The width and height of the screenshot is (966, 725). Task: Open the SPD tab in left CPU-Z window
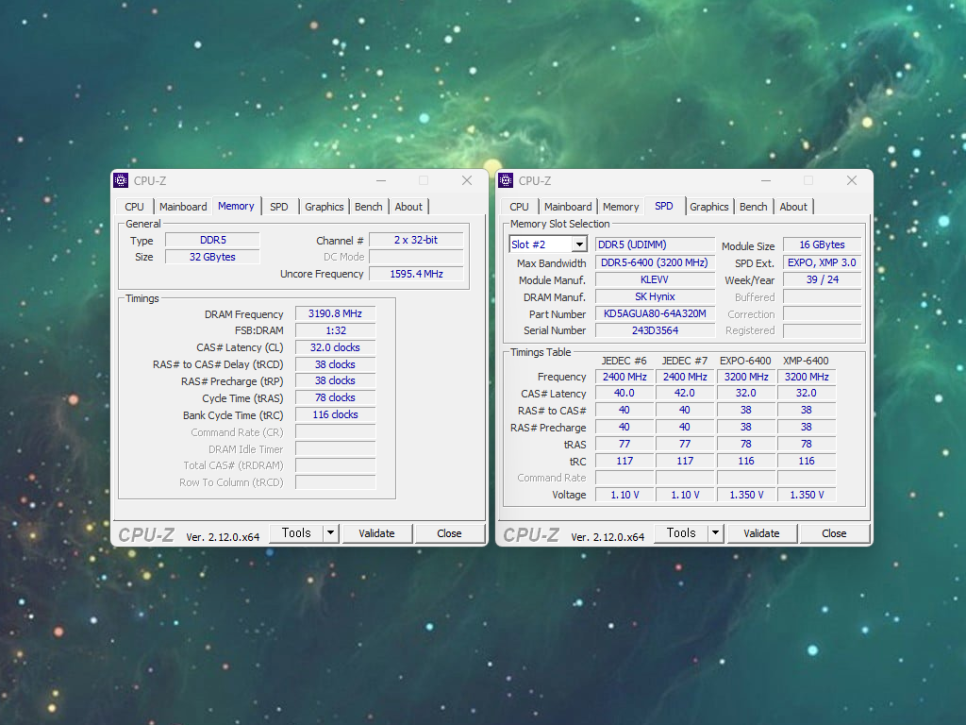tap(279, 207)
